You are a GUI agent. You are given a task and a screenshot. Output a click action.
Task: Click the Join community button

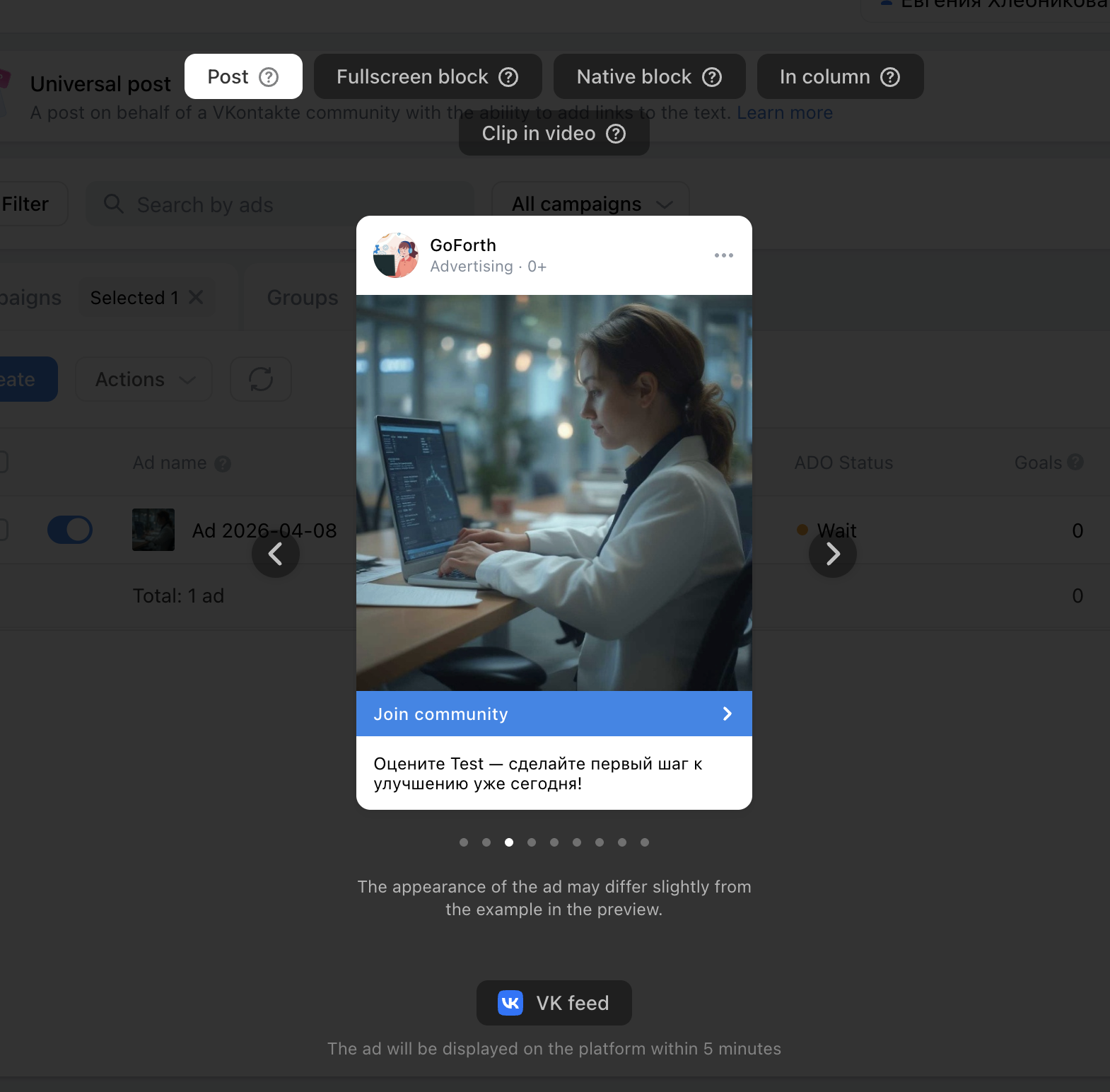pyautogui.click(x=554, y=714)
